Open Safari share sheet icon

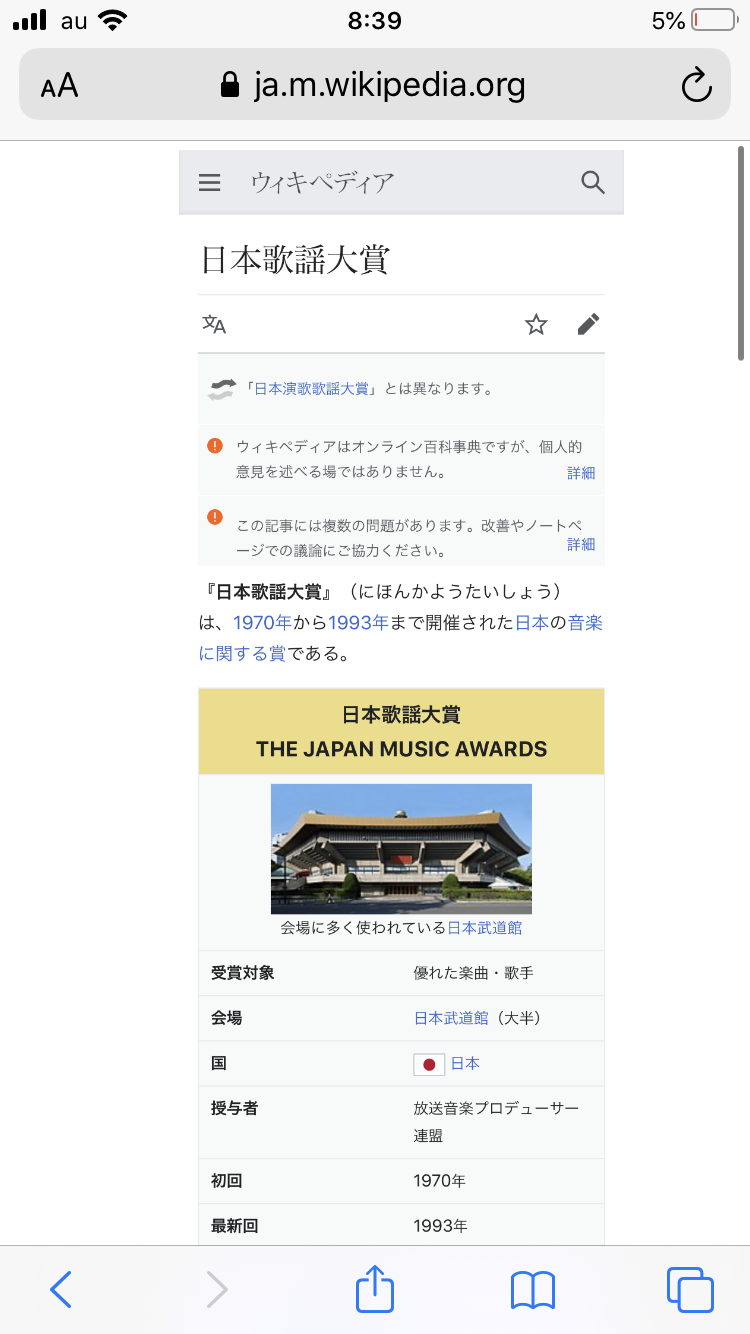pyautogui.click(x=375, y=1289)
